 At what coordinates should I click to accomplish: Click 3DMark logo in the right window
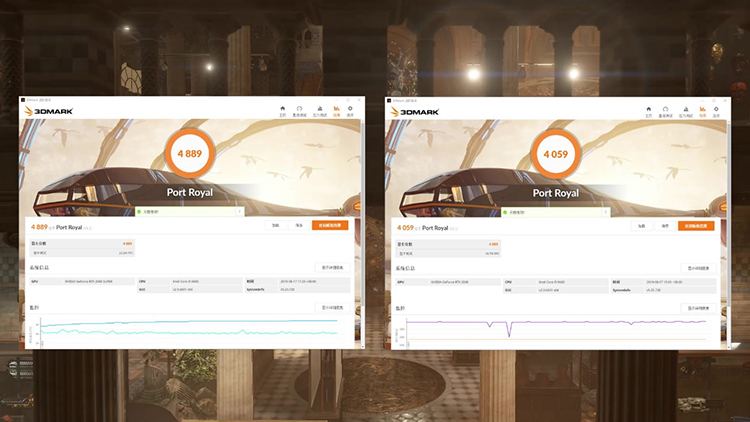(x=414, y=112)
